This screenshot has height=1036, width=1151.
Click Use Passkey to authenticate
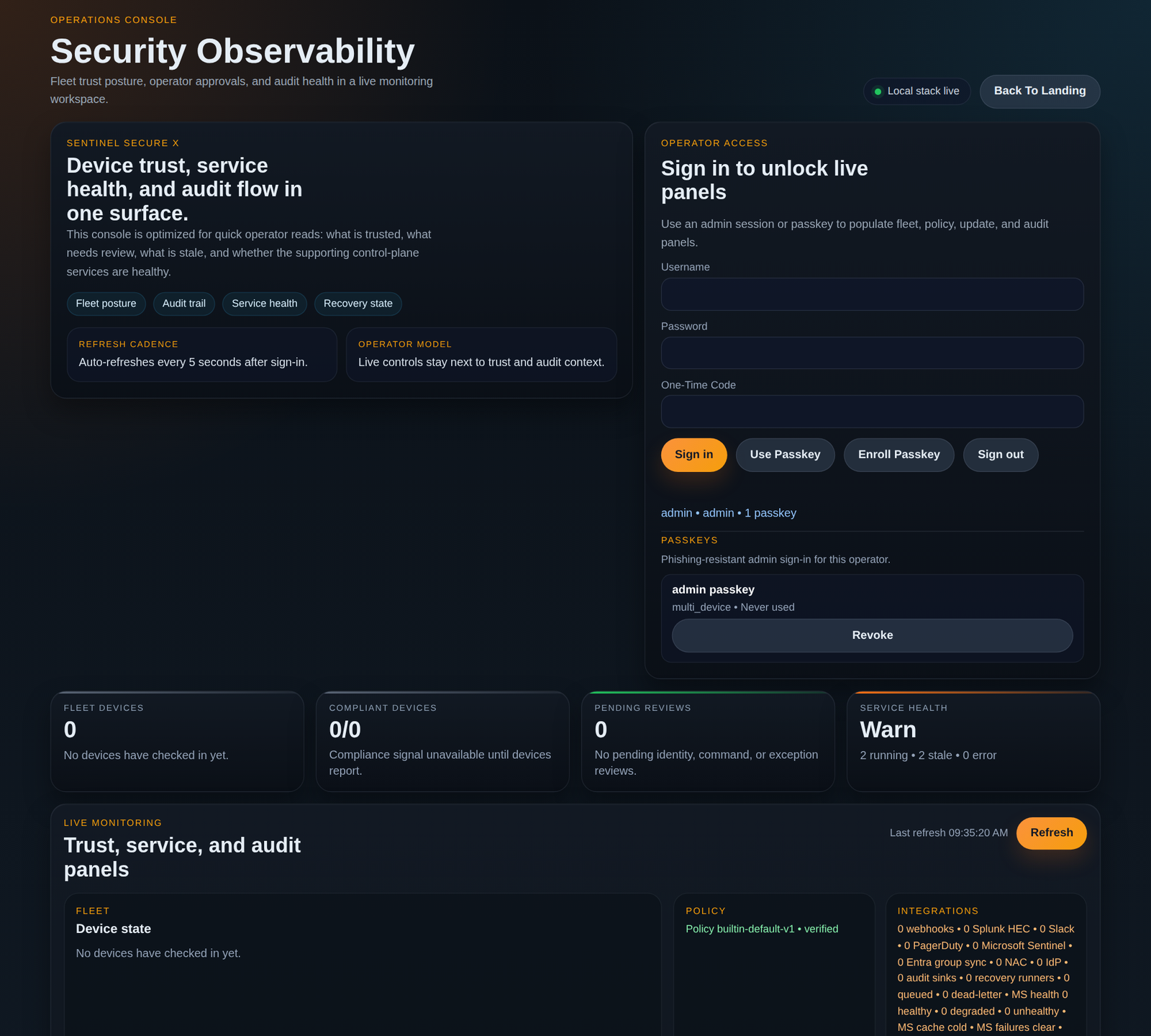pyautogui.click(x=785, y=454)
